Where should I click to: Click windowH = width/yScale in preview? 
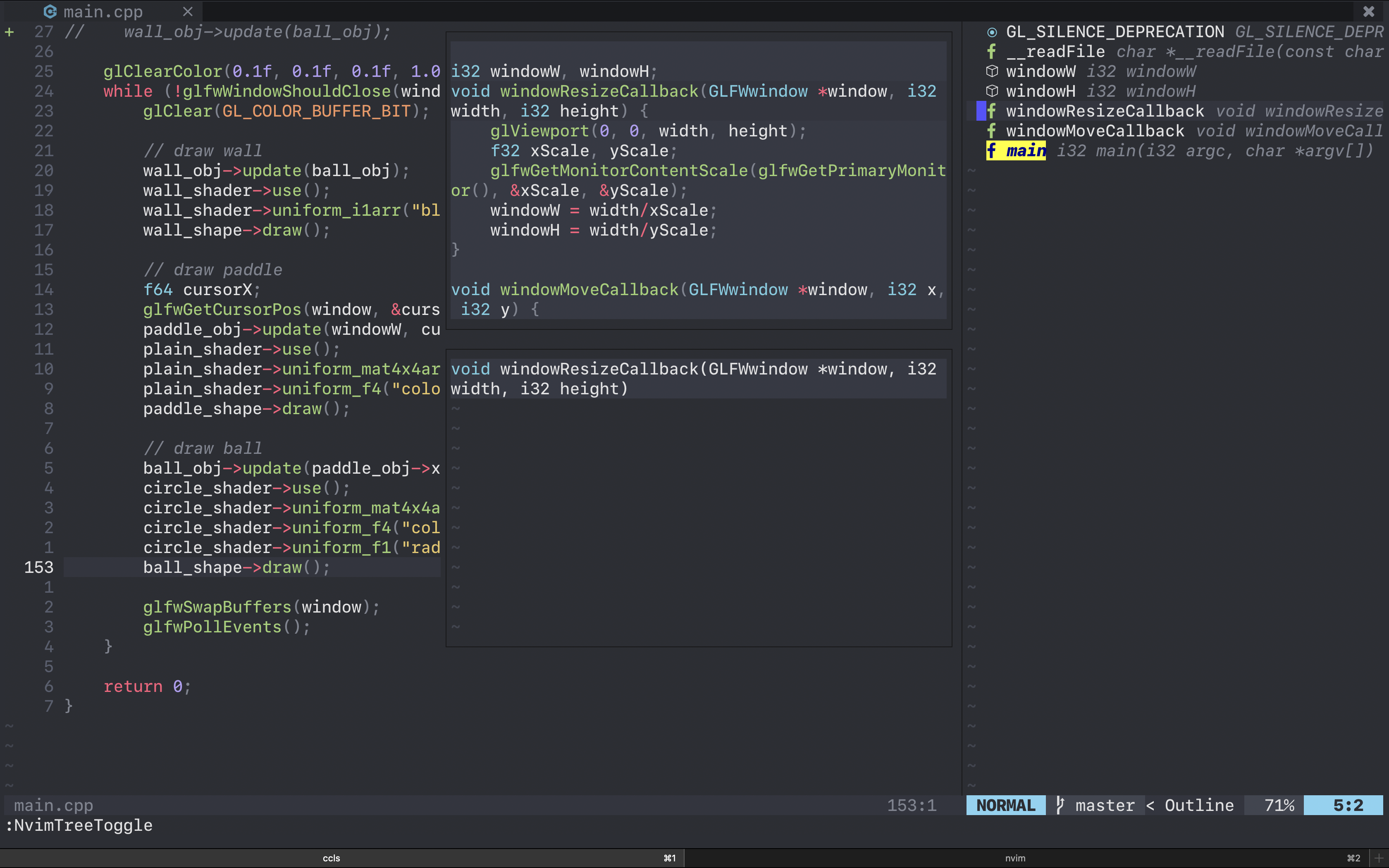click(603, 230)
